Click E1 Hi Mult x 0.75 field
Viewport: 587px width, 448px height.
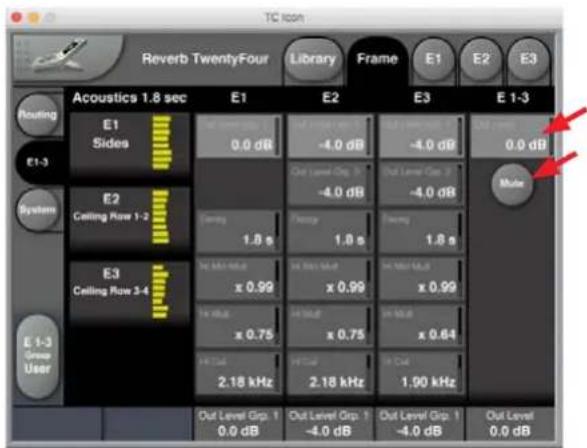point(238,326)
